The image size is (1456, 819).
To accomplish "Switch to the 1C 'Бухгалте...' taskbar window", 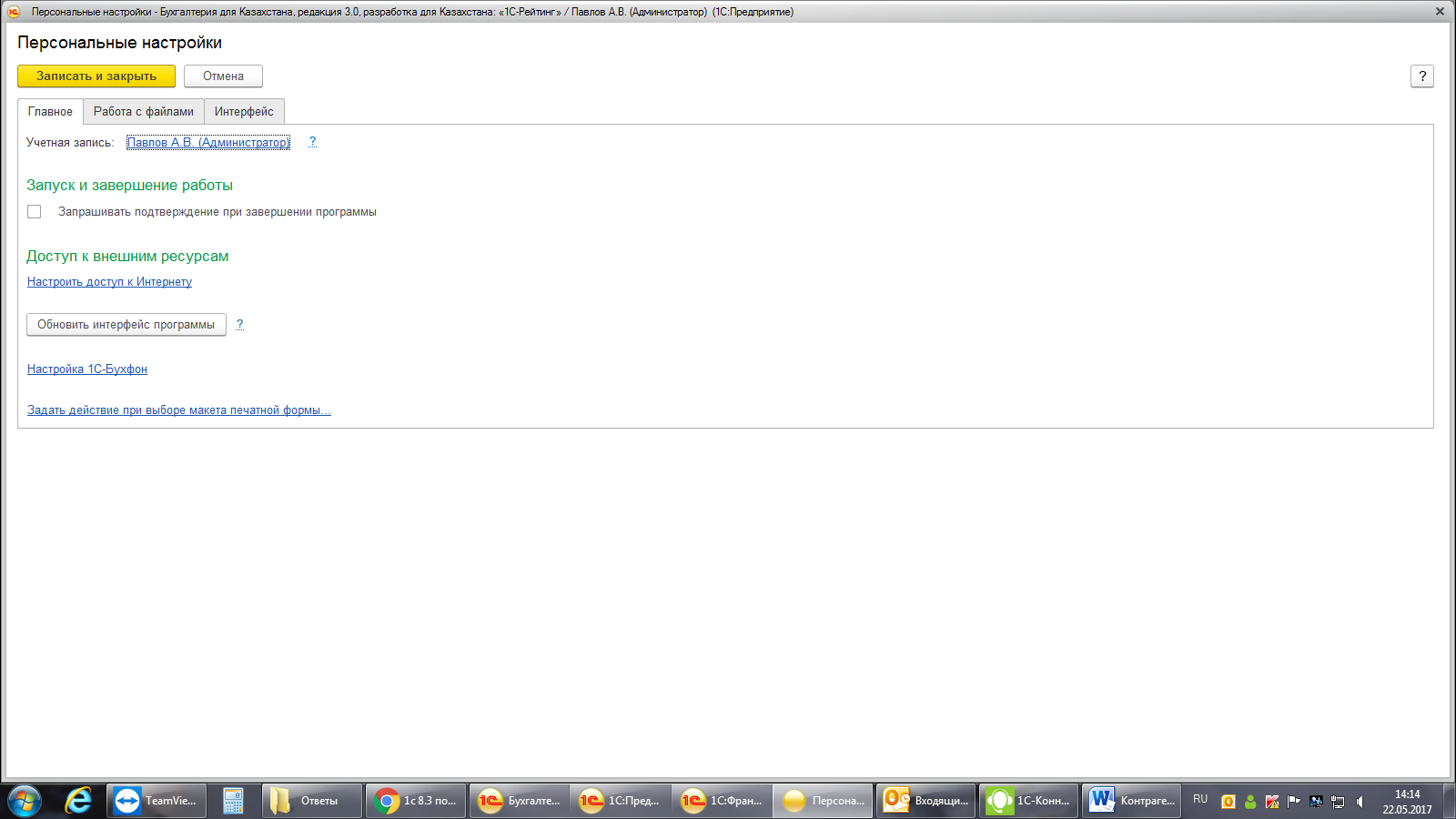I will [520, 801].
